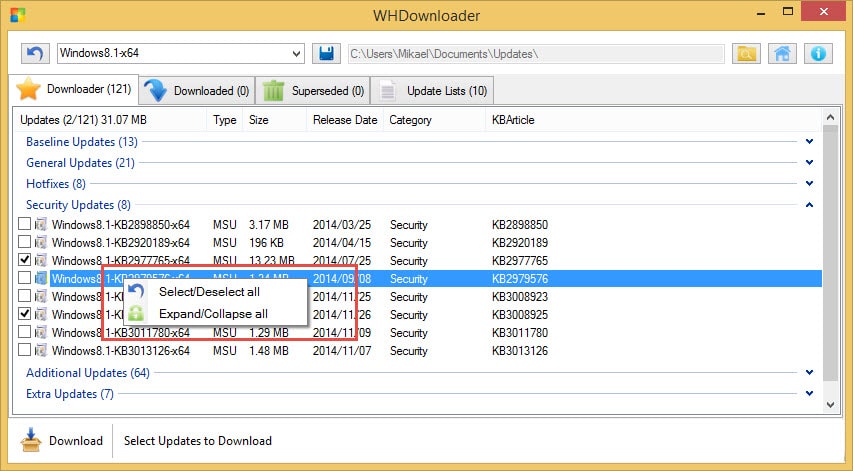This screenshot has height=471, width=853.
Task: Click the Download box icon at bottom
Action: pyautogui.click(x=31, y=439)
